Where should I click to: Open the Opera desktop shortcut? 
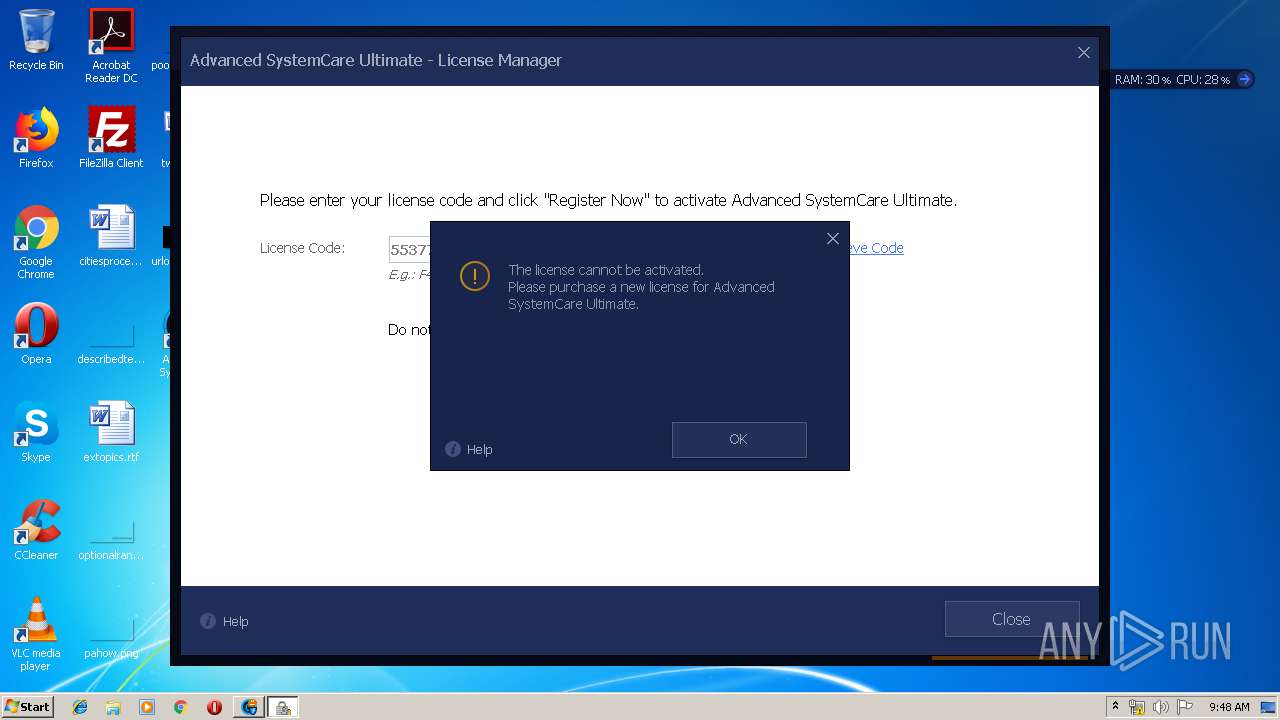point(36,334)
